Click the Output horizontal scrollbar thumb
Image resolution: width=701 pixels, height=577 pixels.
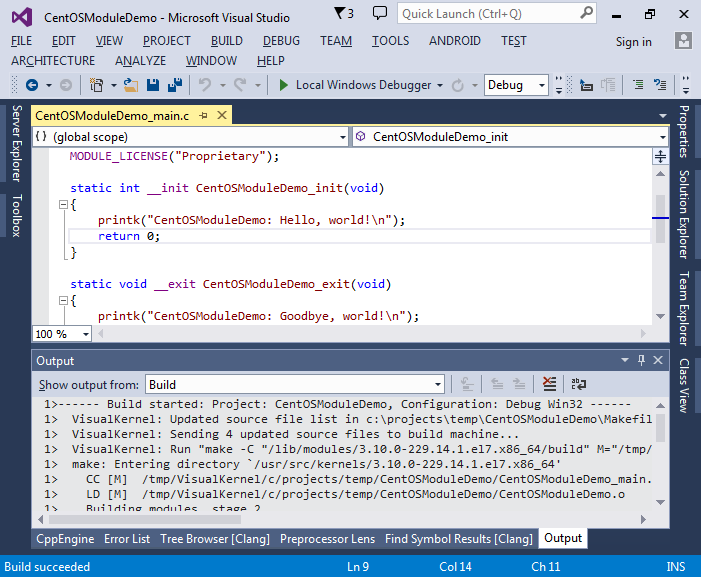click(145, 519)
